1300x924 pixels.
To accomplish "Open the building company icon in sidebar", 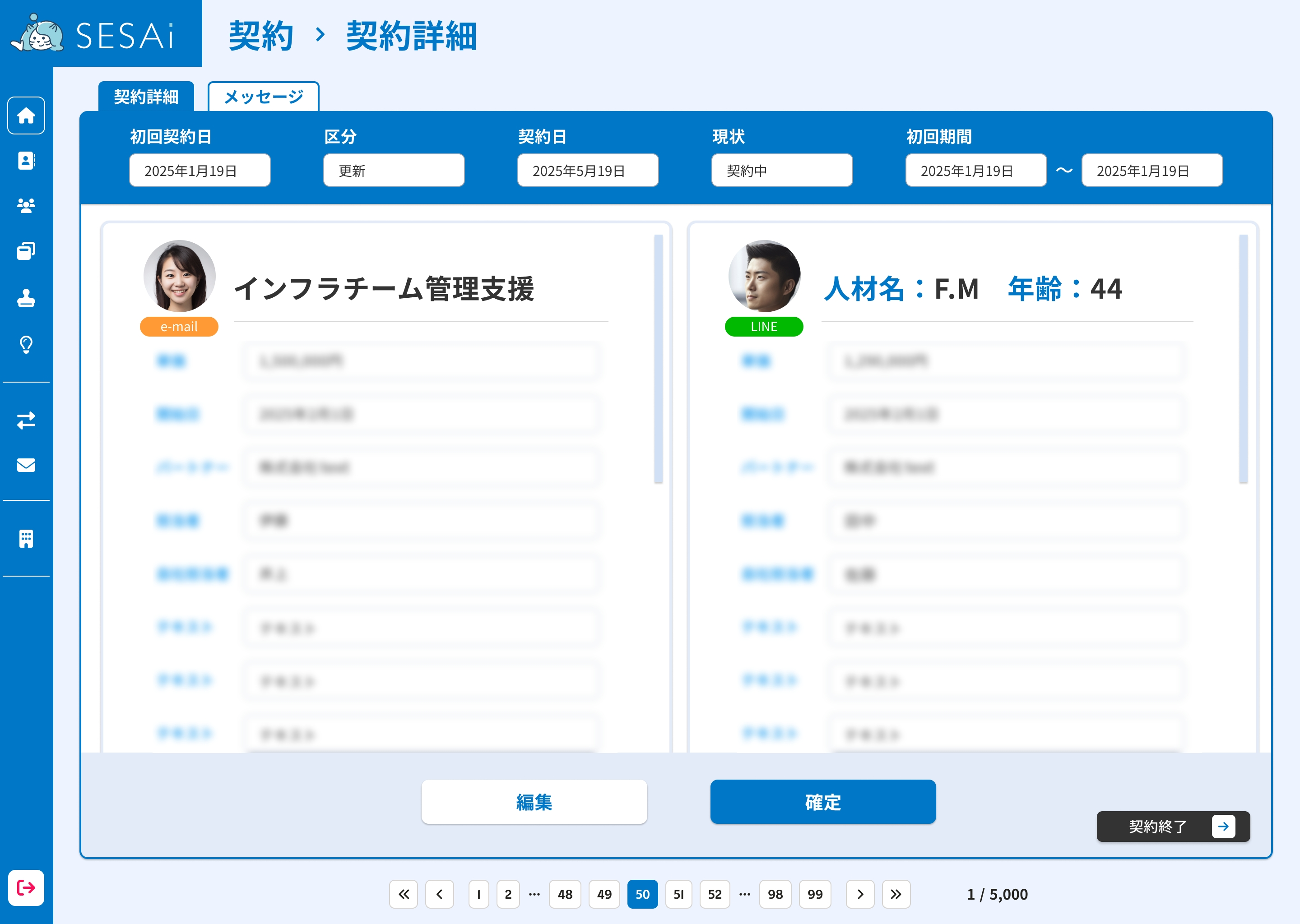I will pyautogui.click(x=26, y=538).
